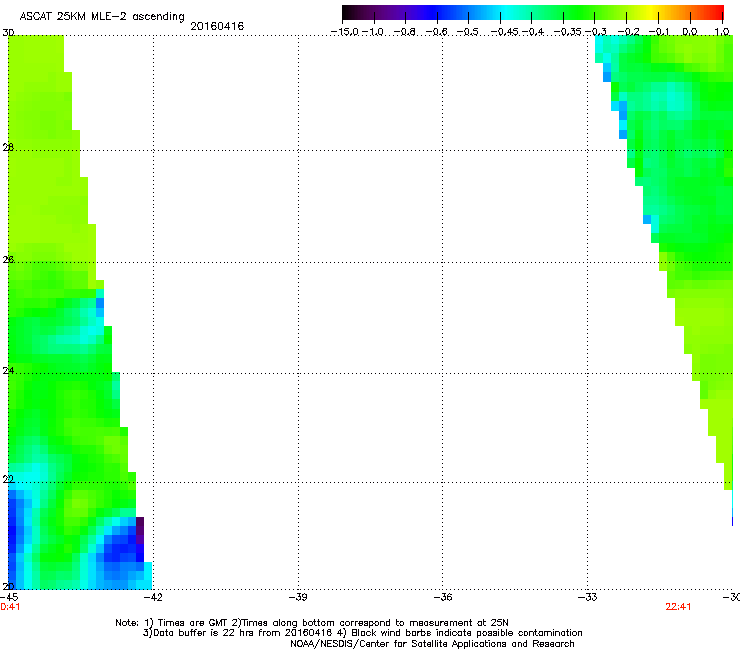Click the latitude label "24"

coord(8,371)
